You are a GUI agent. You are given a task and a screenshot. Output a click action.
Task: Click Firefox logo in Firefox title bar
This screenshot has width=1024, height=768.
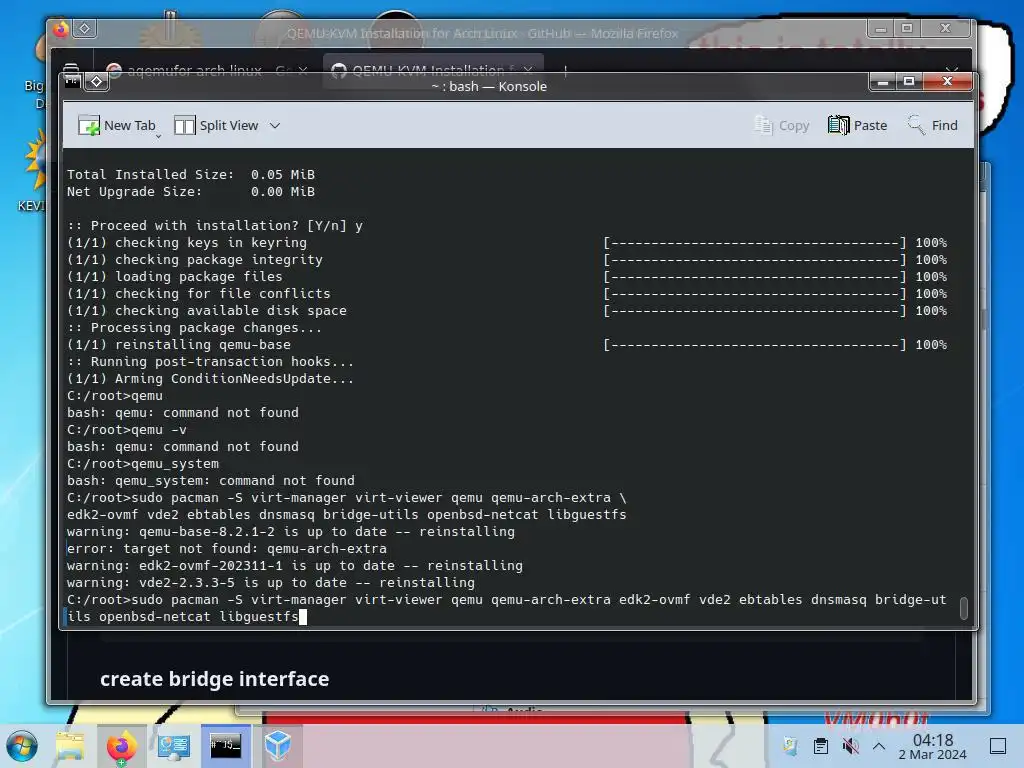tap(61, 29)
